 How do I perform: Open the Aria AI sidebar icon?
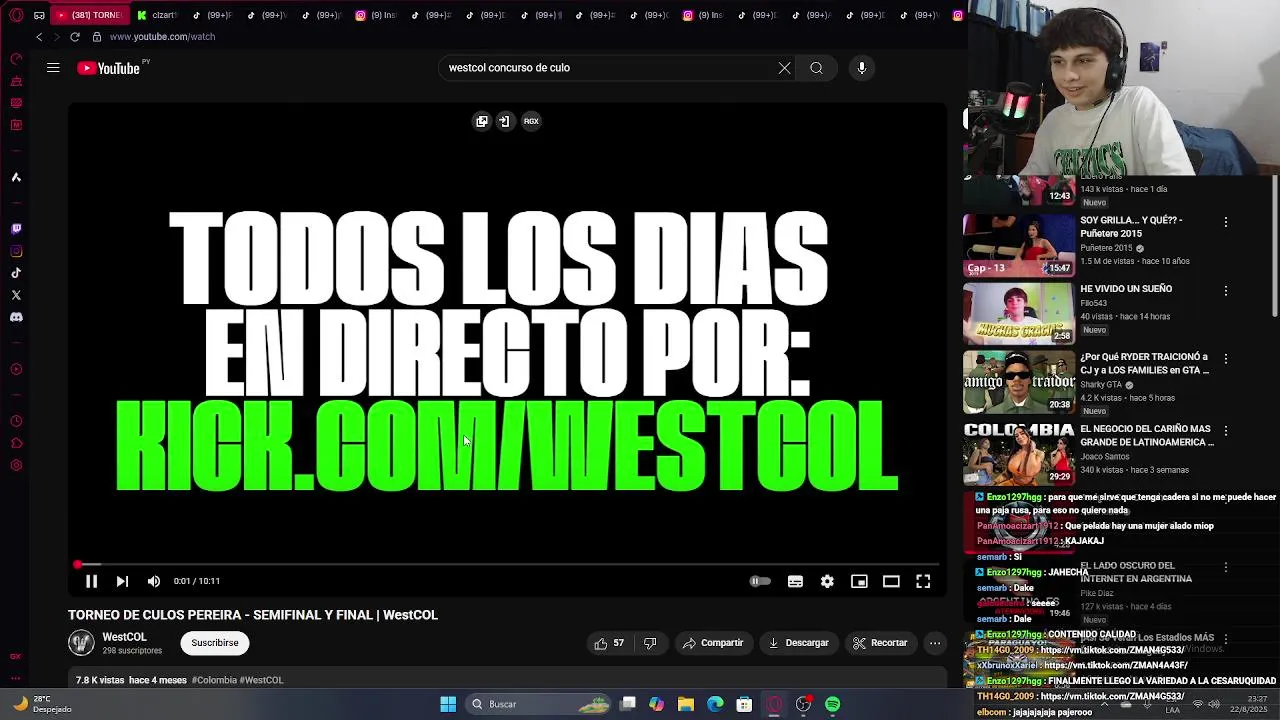(x=16, y=177)
